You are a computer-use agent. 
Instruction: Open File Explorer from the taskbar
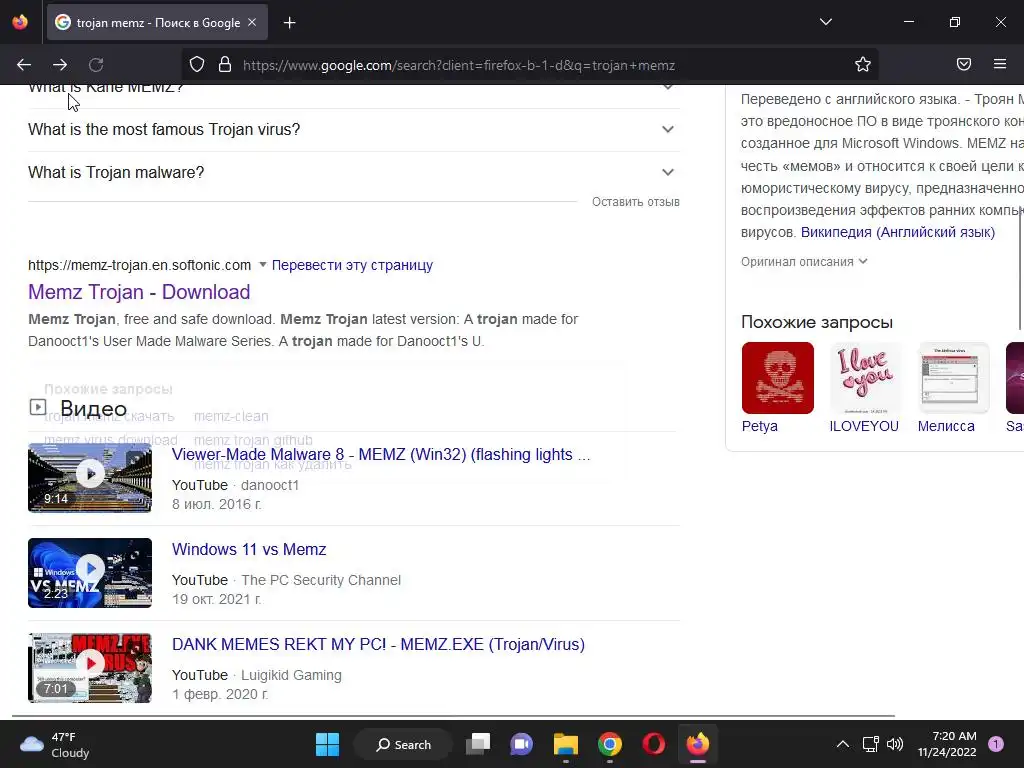[x=566, y=744]
